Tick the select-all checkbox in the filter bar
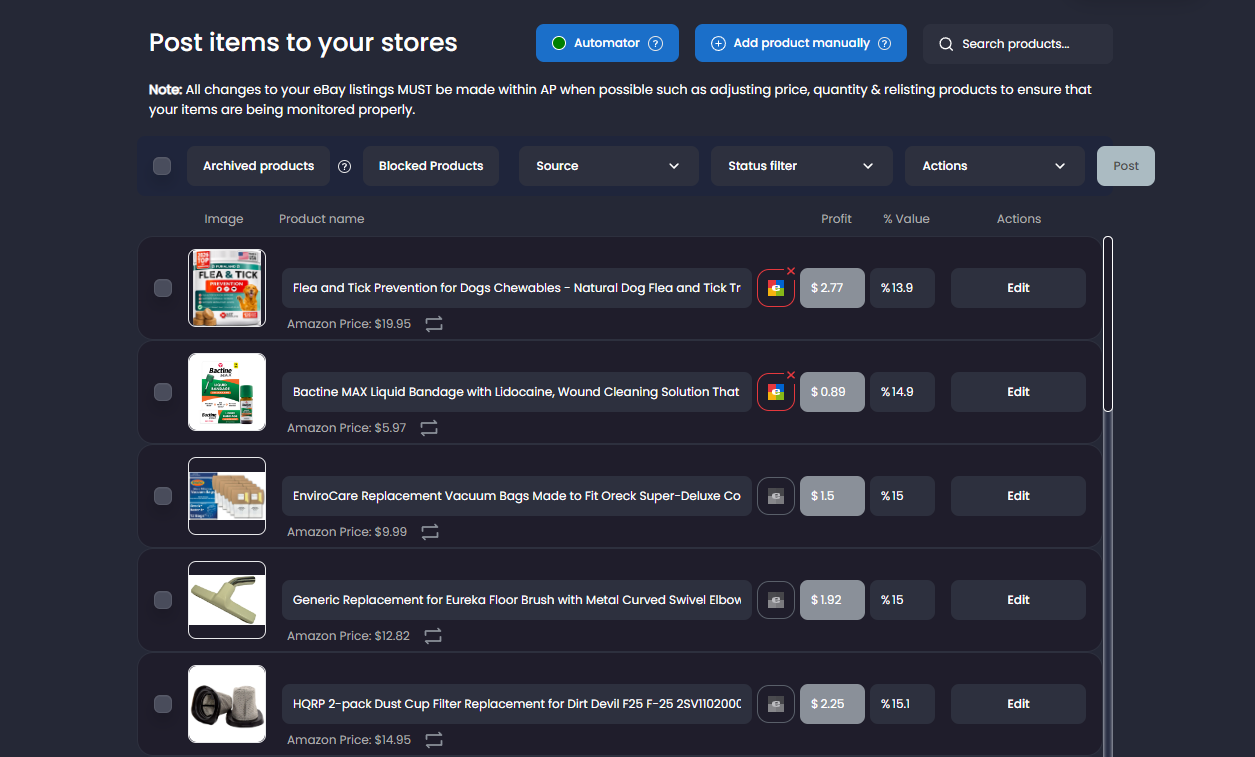 point(162,166)
